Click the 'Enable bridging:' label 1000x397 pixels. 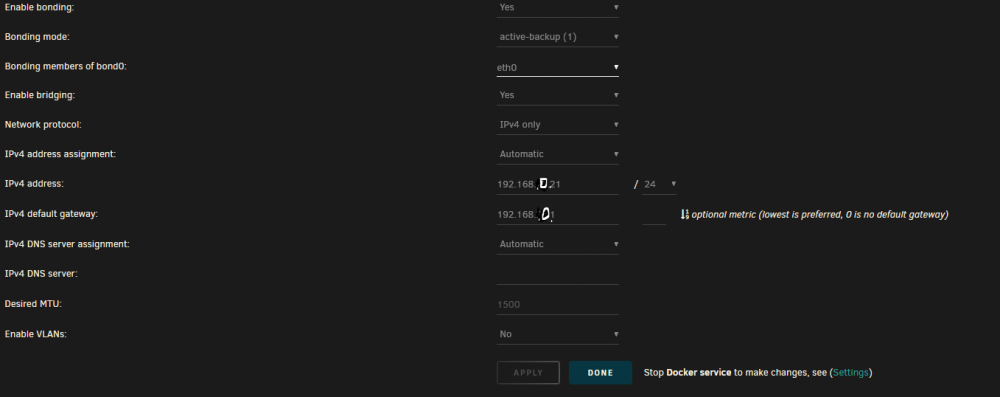coord(40,95)
